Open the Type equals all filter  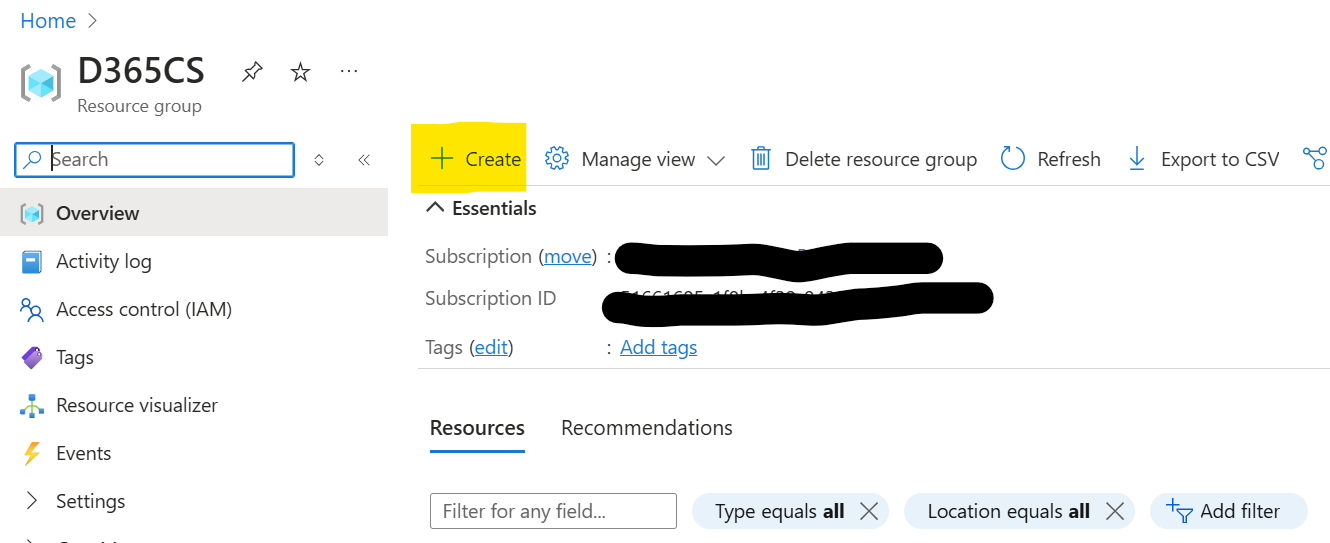pyautogui.click(x=779, y=511)
